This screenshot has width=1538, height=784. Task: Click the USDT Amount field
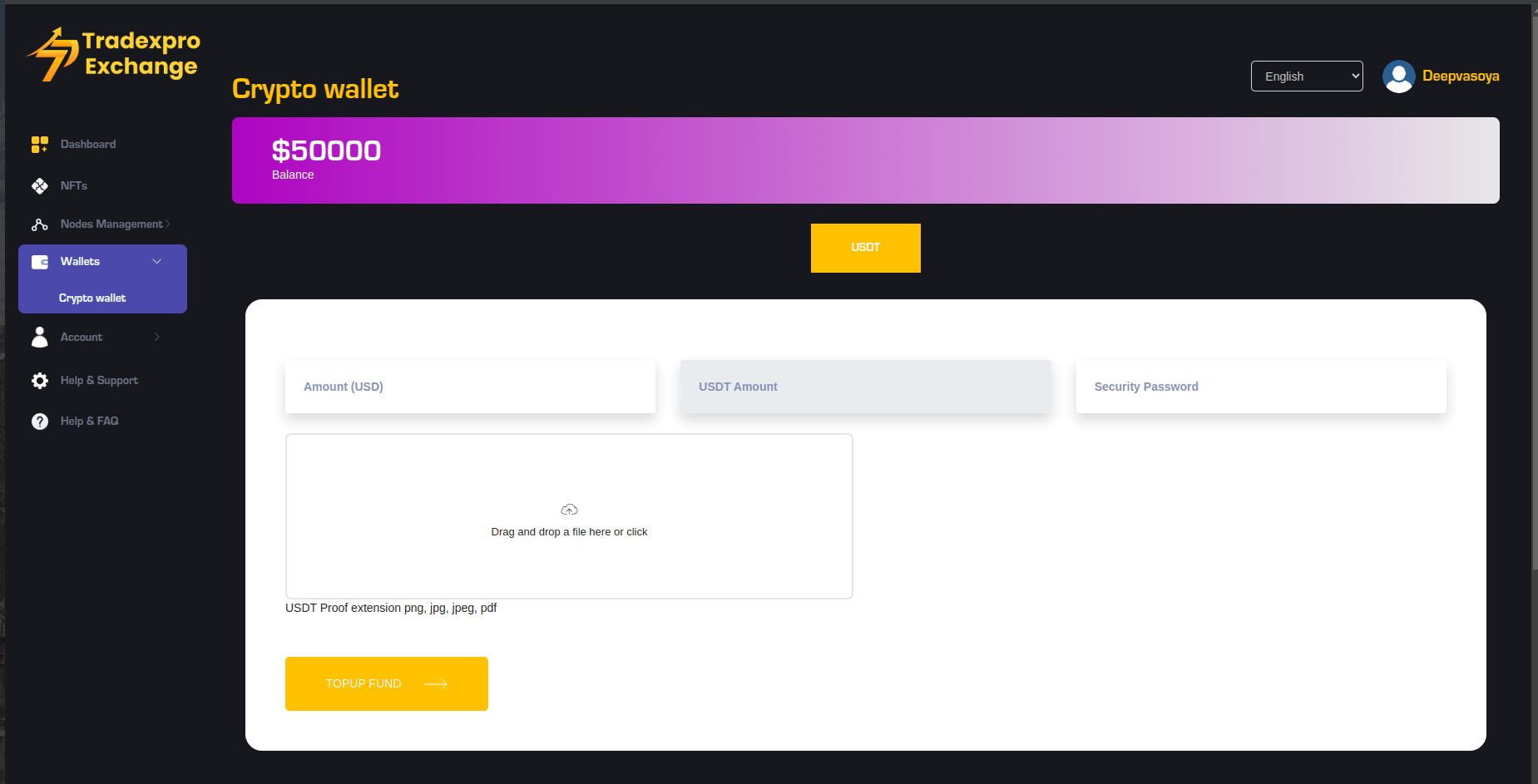(866, 387)
